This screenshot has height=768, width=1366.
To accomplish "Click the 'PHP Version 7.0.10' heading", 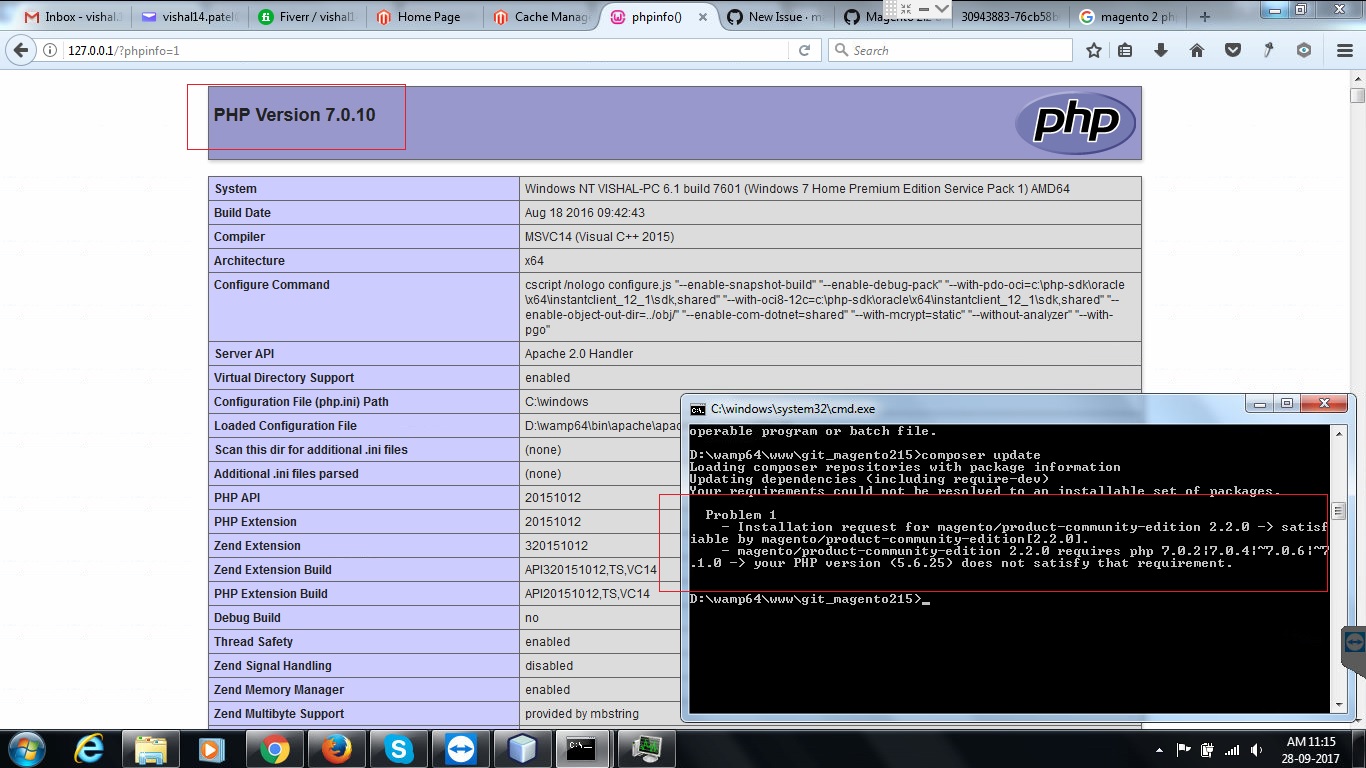I will tap(294, 115).
